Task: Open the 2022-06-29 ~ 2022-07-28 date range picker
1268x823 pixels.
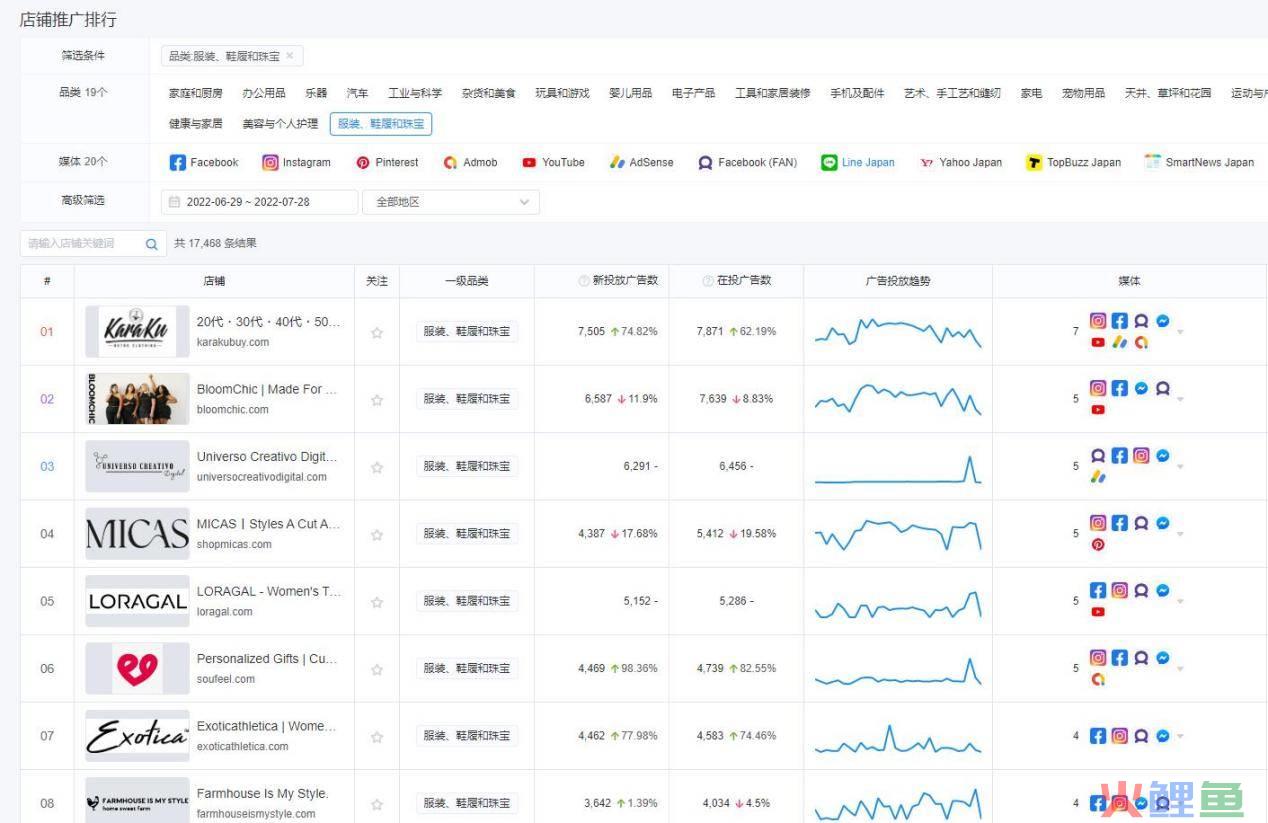Action: (259, 202)
